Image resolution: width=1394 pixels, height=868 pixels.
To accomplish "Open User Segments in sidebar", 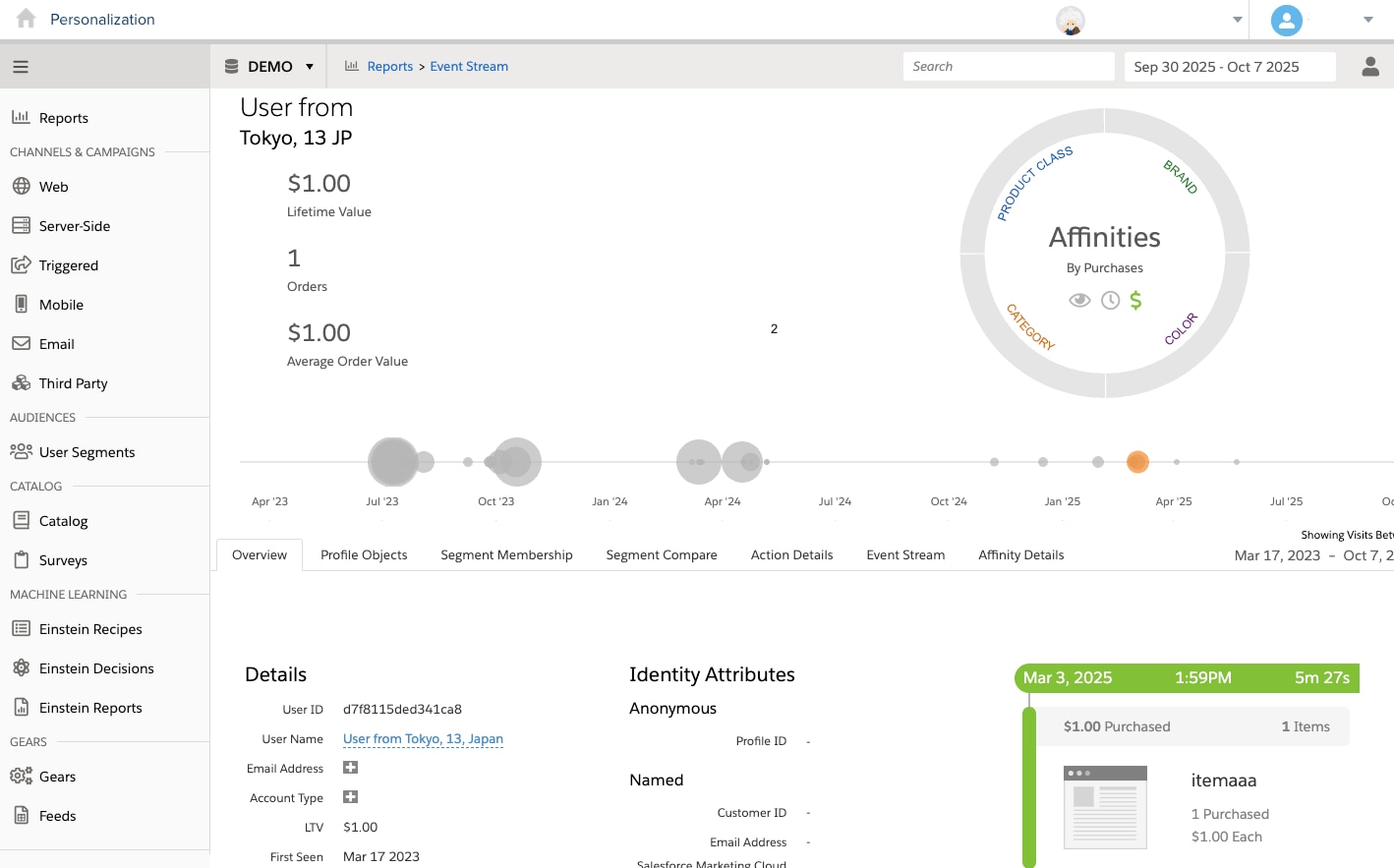I will coord(87,452).
